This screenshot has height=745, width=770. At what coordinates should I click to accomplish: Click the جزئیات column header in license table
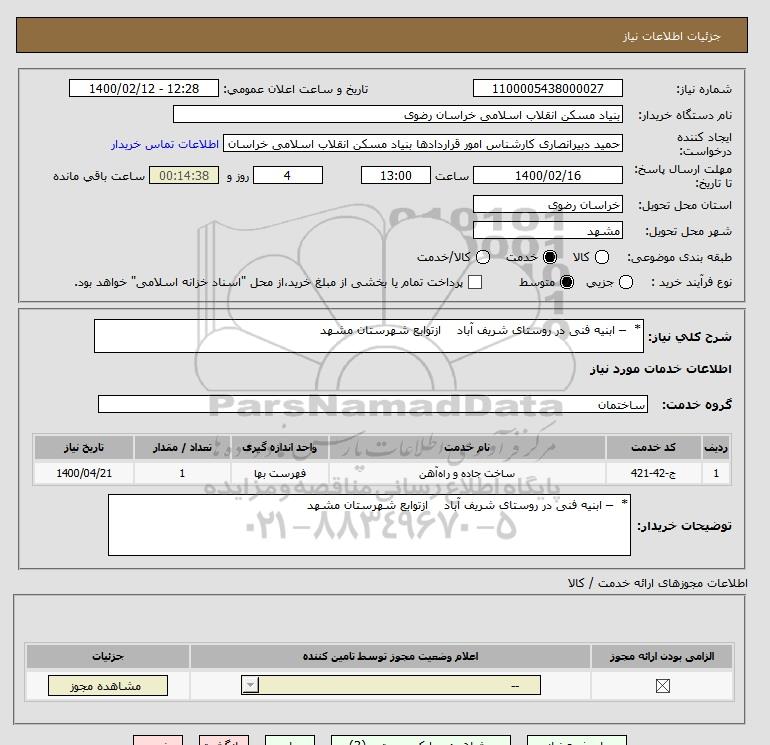(x=108, y=656)
